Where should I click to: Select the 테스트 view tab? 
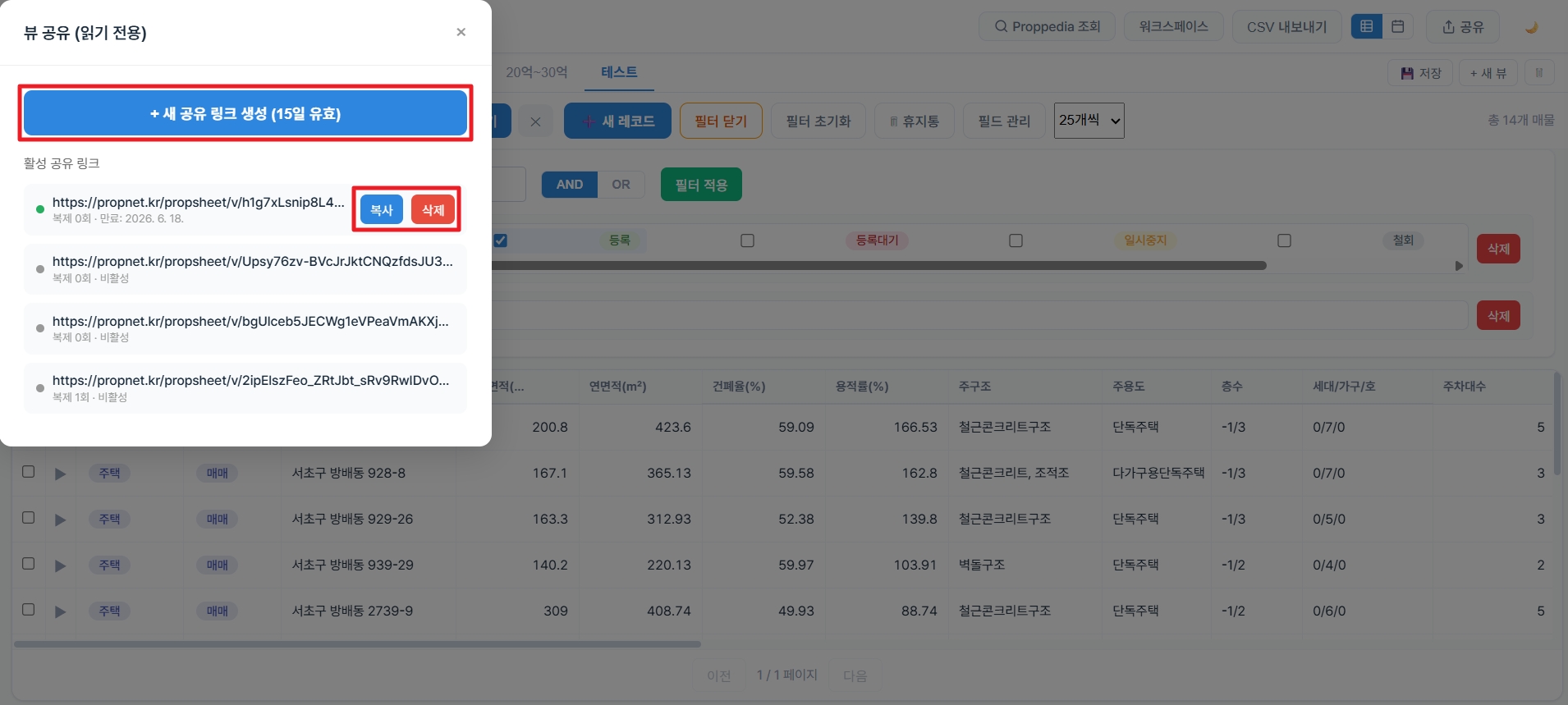tap(619, 72)
